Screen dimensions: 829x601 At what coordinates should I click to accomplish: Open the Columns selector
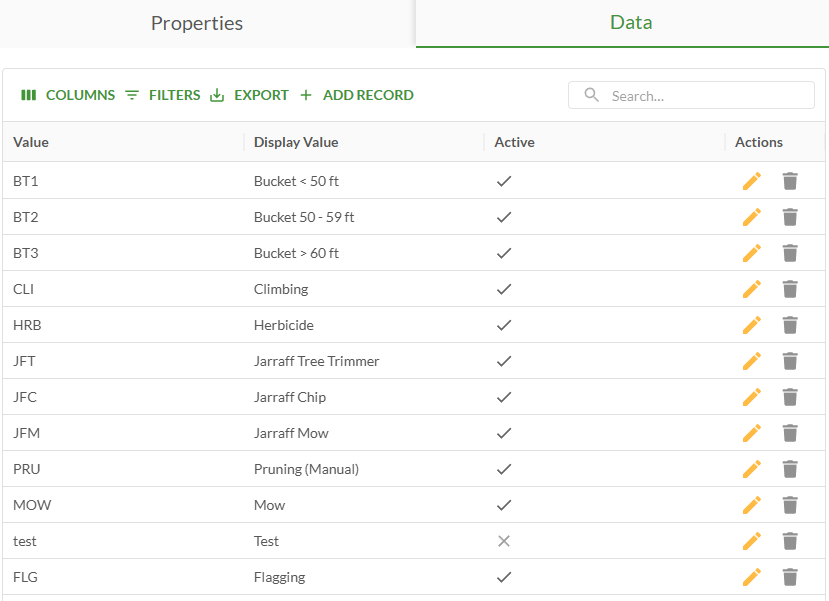68,95
